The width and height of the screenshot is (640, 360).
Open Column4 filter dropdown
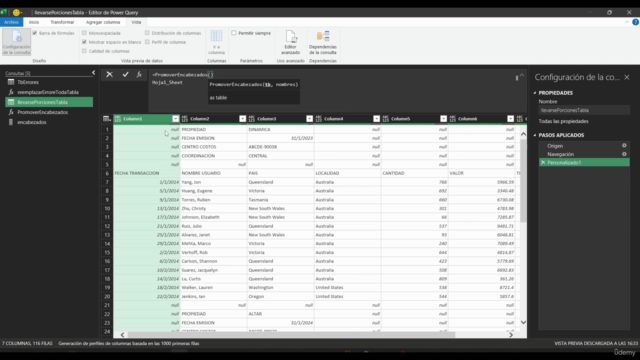(376, 119)
